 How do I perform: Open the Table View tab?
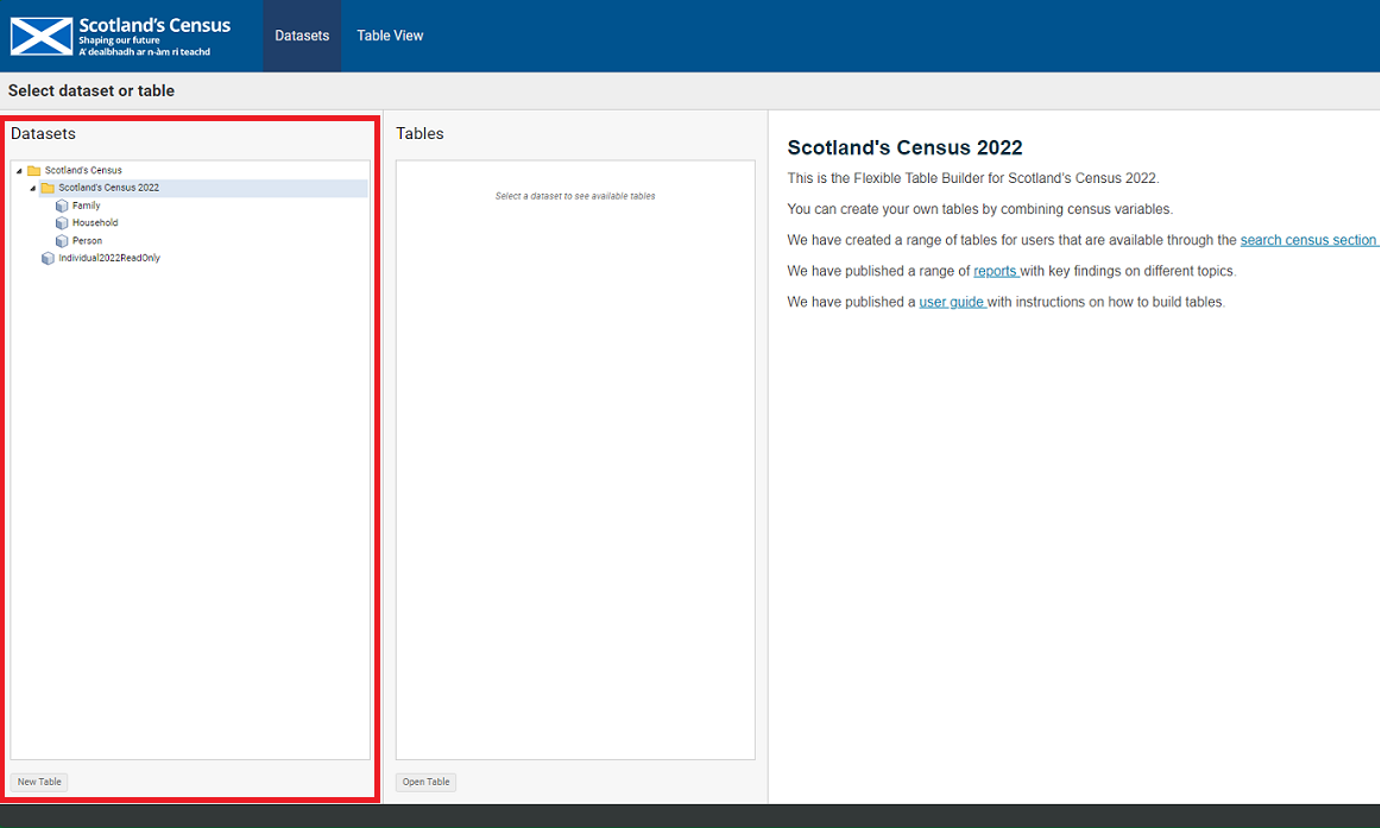390,36
